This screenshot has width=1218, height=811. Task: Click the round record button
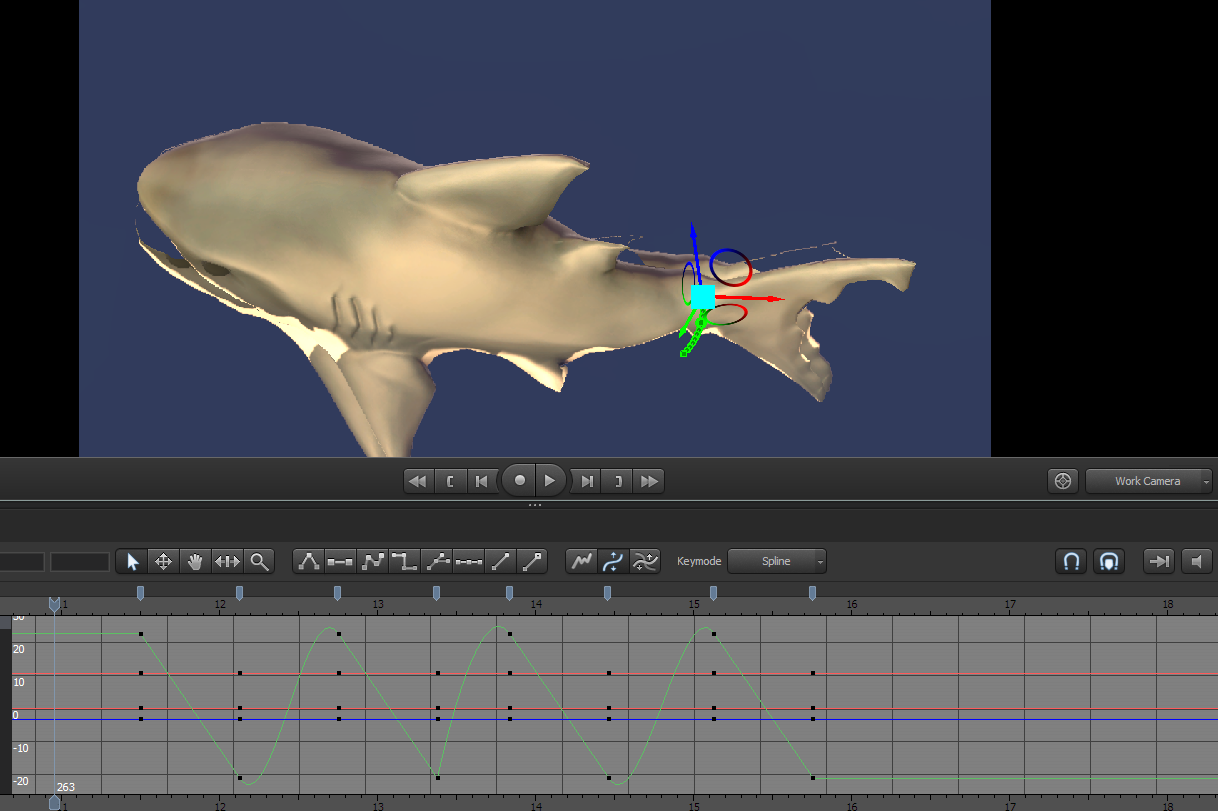tap(519, 481)
